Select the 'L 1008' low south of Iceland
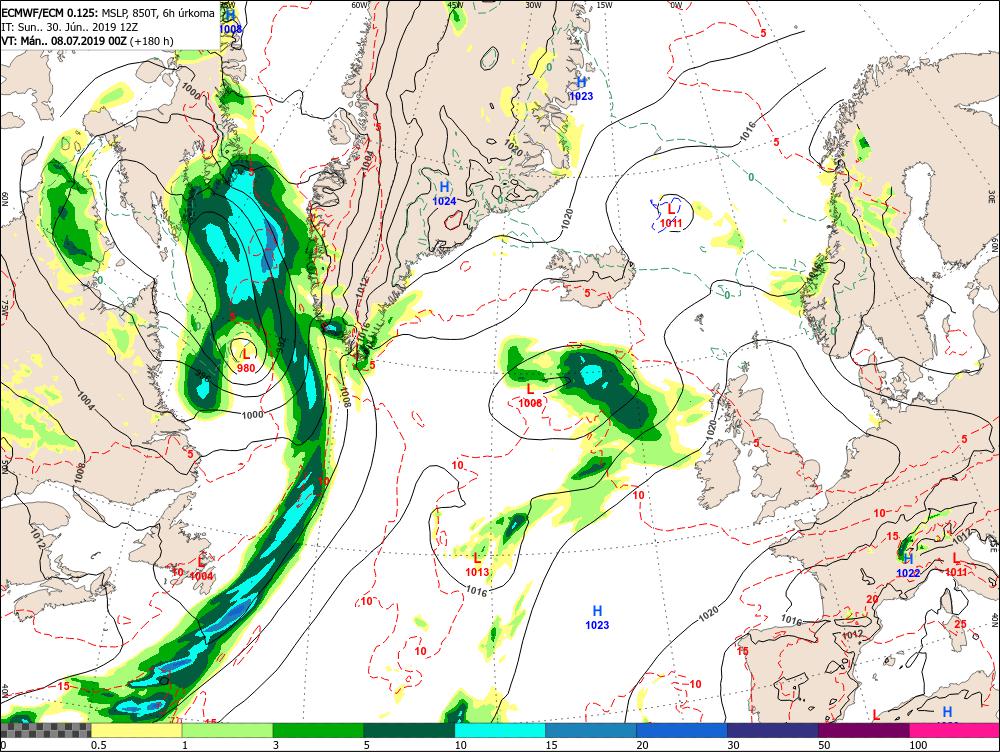Screen dimensions: 1000x752 click(530, 395)
